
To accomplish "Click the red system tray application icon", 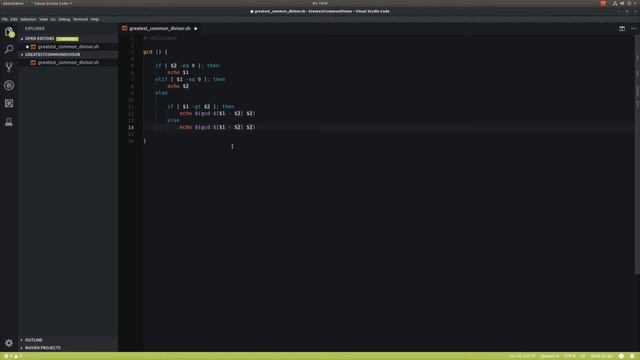I will (x=603, y=3).
